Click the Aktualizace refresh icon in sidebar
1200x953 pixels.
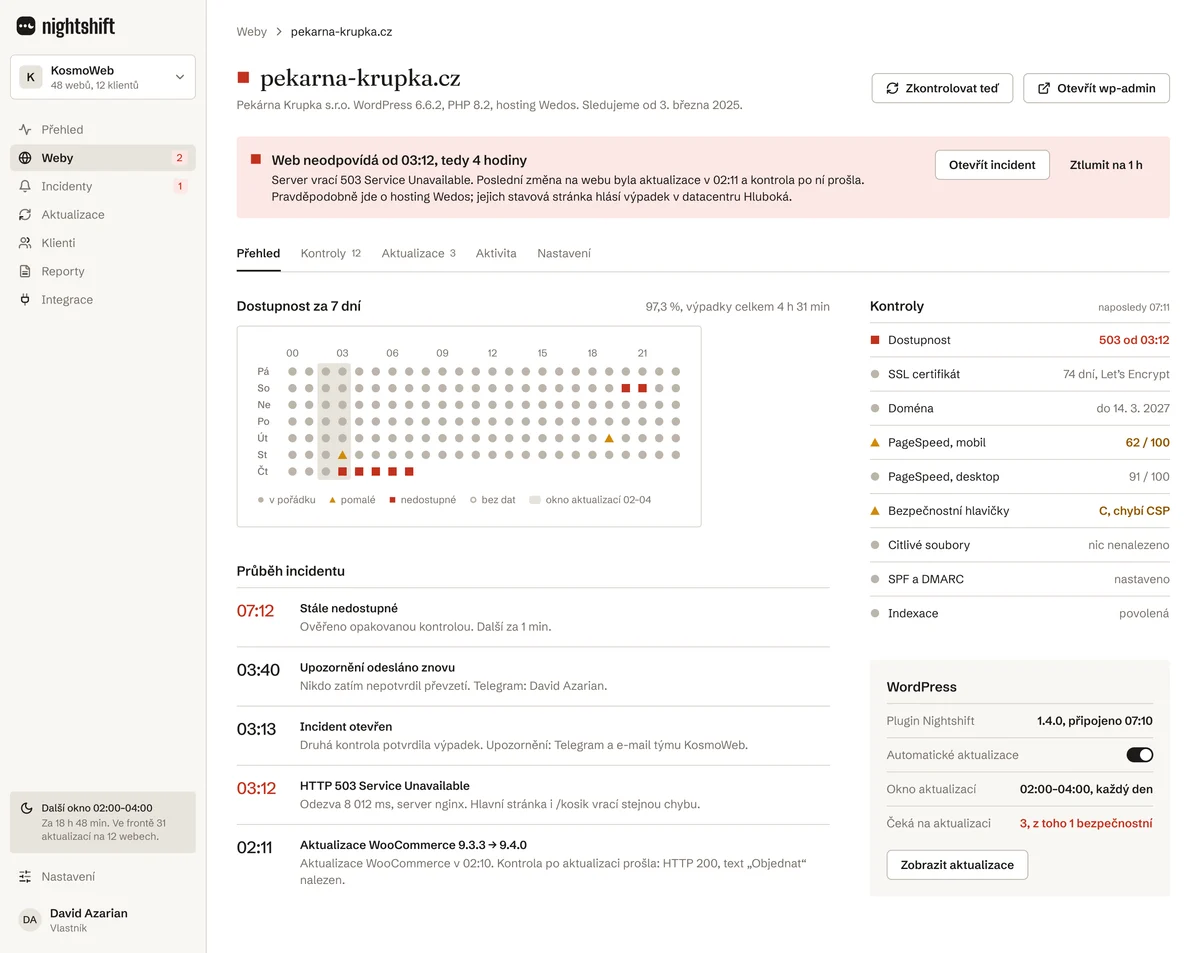tap(25, 214)
